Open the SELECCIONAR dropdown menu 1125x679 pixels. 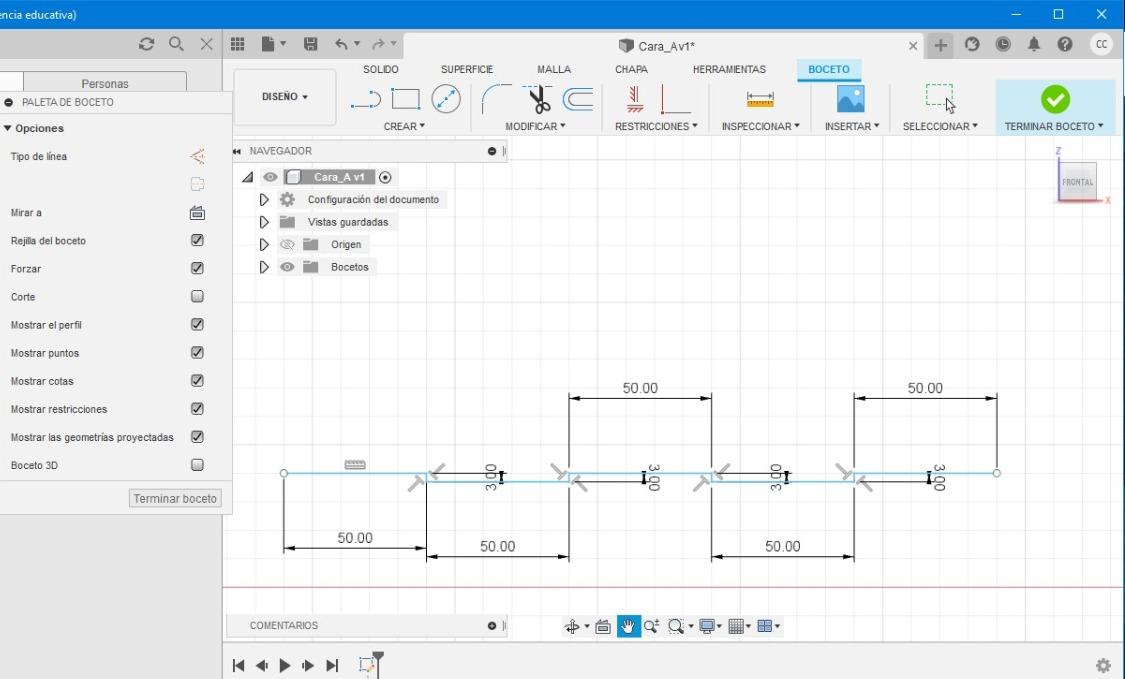pyautogui.click(x=940, y=126)
